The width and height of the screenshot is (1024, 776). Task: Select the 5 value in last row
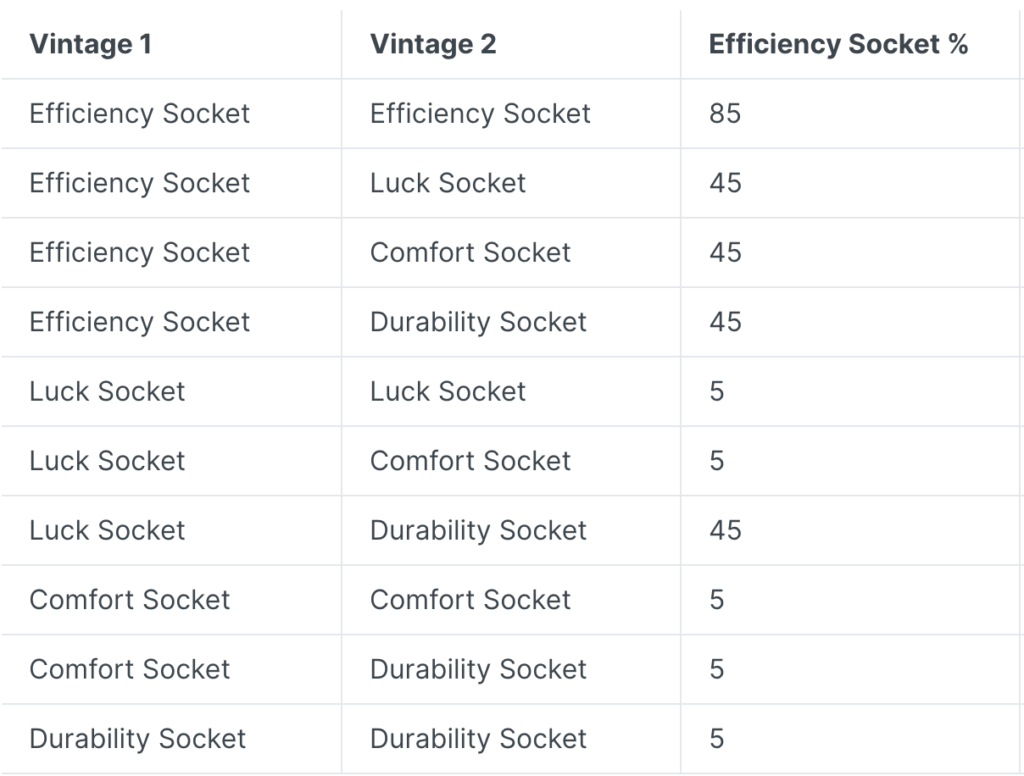pos(717,739)
